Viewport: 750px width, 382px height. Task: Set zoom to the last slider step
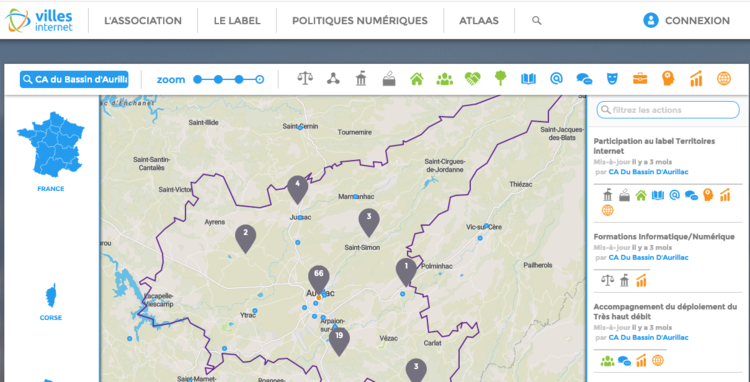260,79
